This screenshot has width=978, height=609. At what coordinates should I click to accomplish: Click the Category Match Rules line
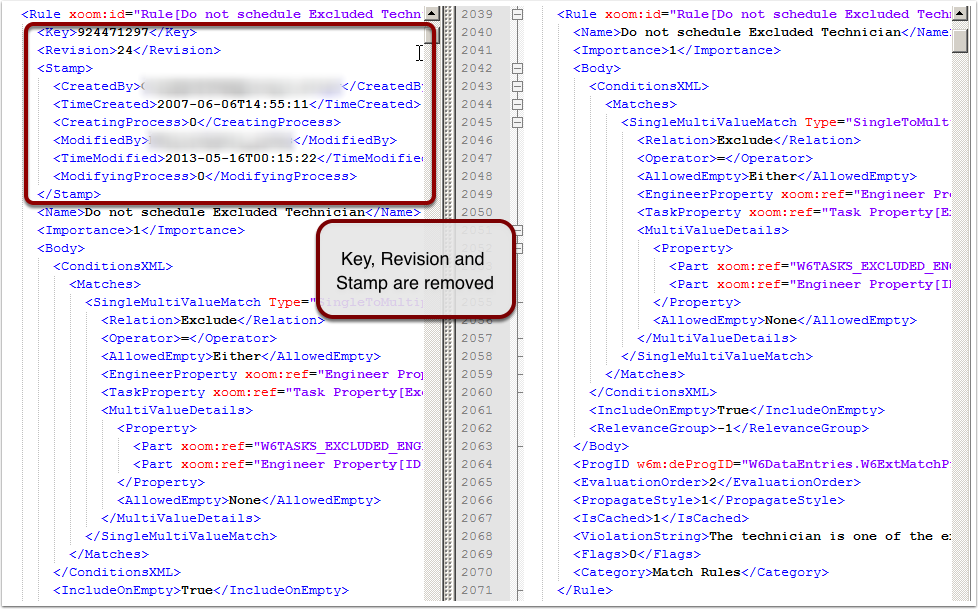pyautogui.click(x=700, y=572)
